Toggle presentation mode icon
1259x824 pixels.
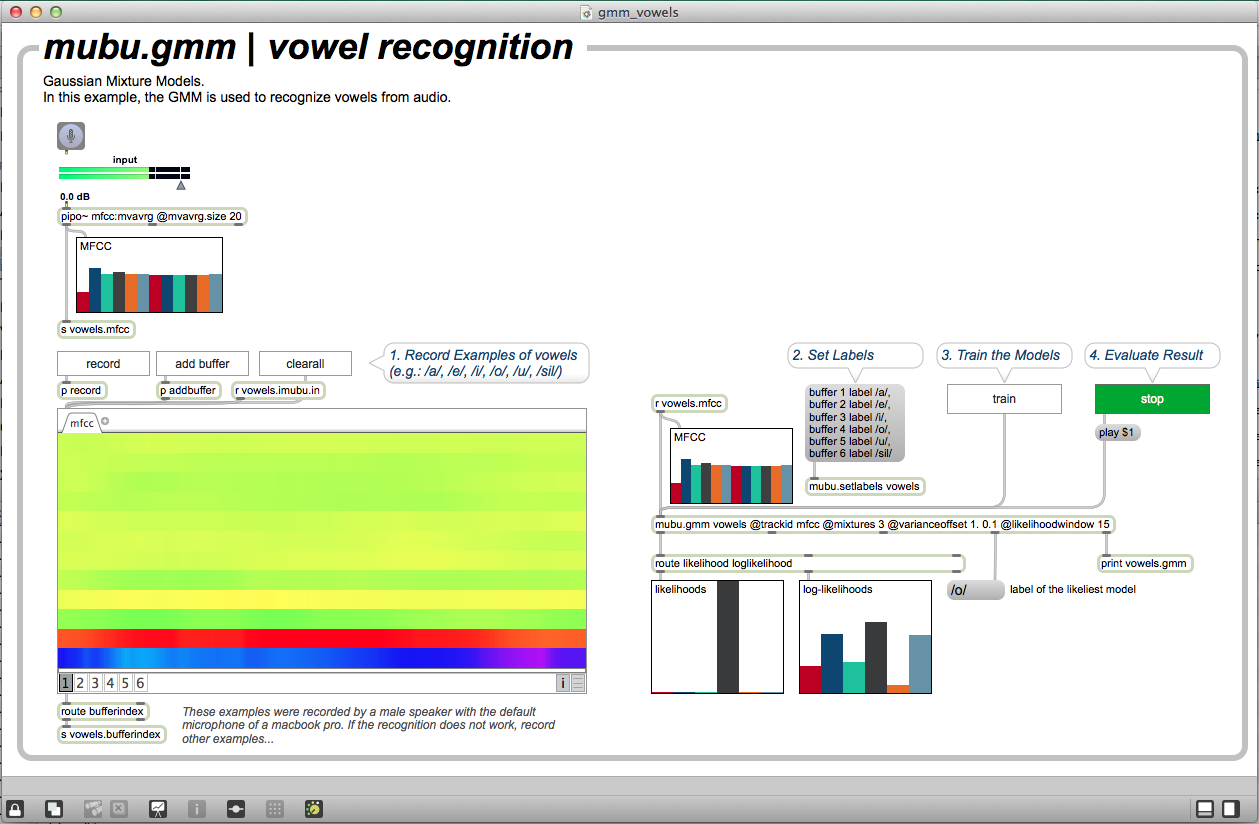tap(158, 808)
